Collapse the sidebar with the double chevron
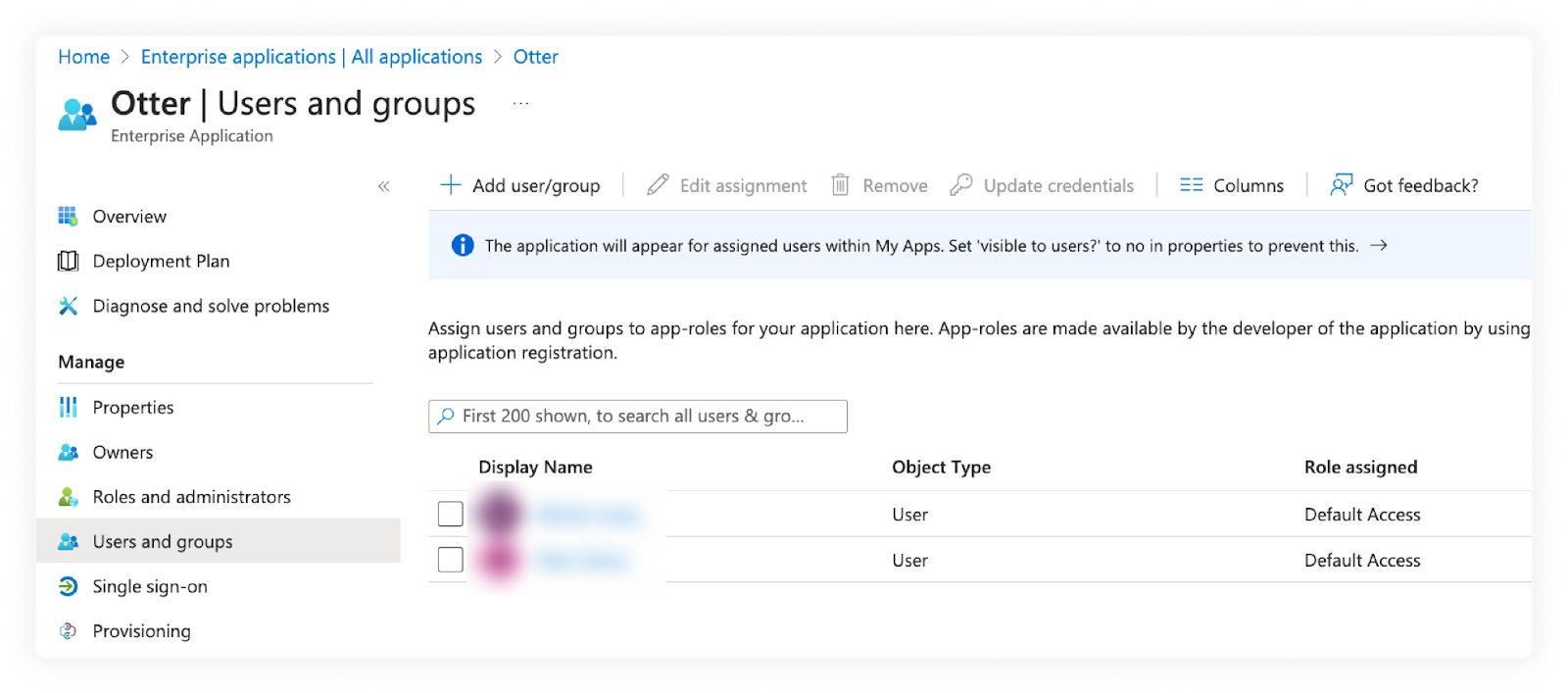The height and width of the screenshot is (693, 1568). click(384, 186)
